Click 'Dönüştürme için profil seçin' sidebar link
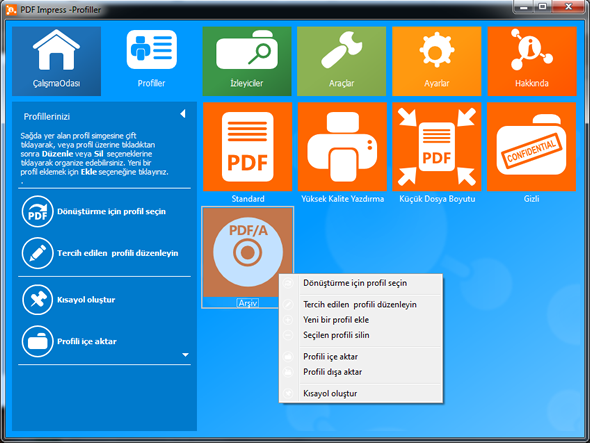This screenshot has height=443, width=590. 111,212
